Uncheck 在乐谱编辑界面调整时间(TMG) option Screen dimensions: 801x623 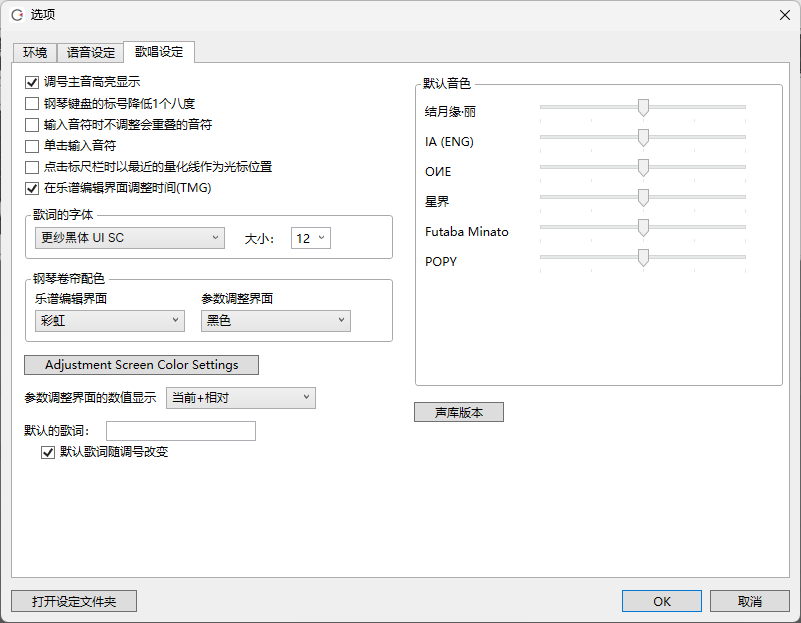click(x=32, y=188)
